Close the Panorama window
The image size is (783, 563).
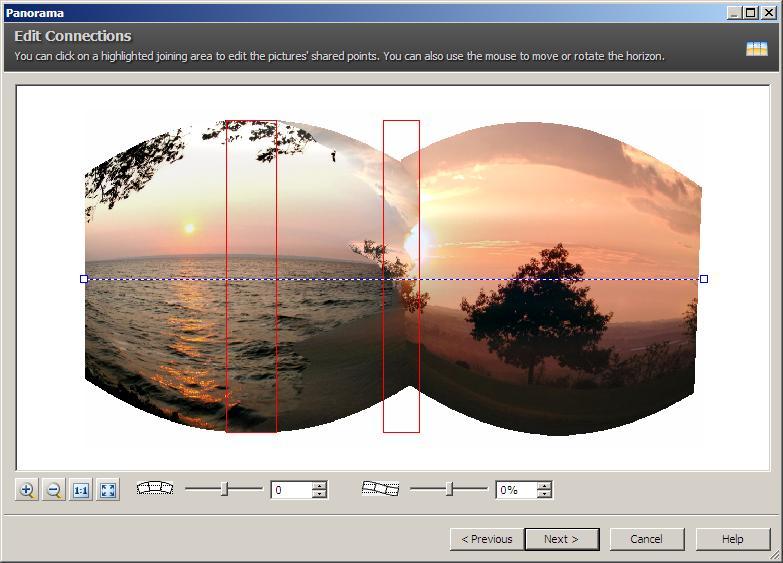click(769, 13)
